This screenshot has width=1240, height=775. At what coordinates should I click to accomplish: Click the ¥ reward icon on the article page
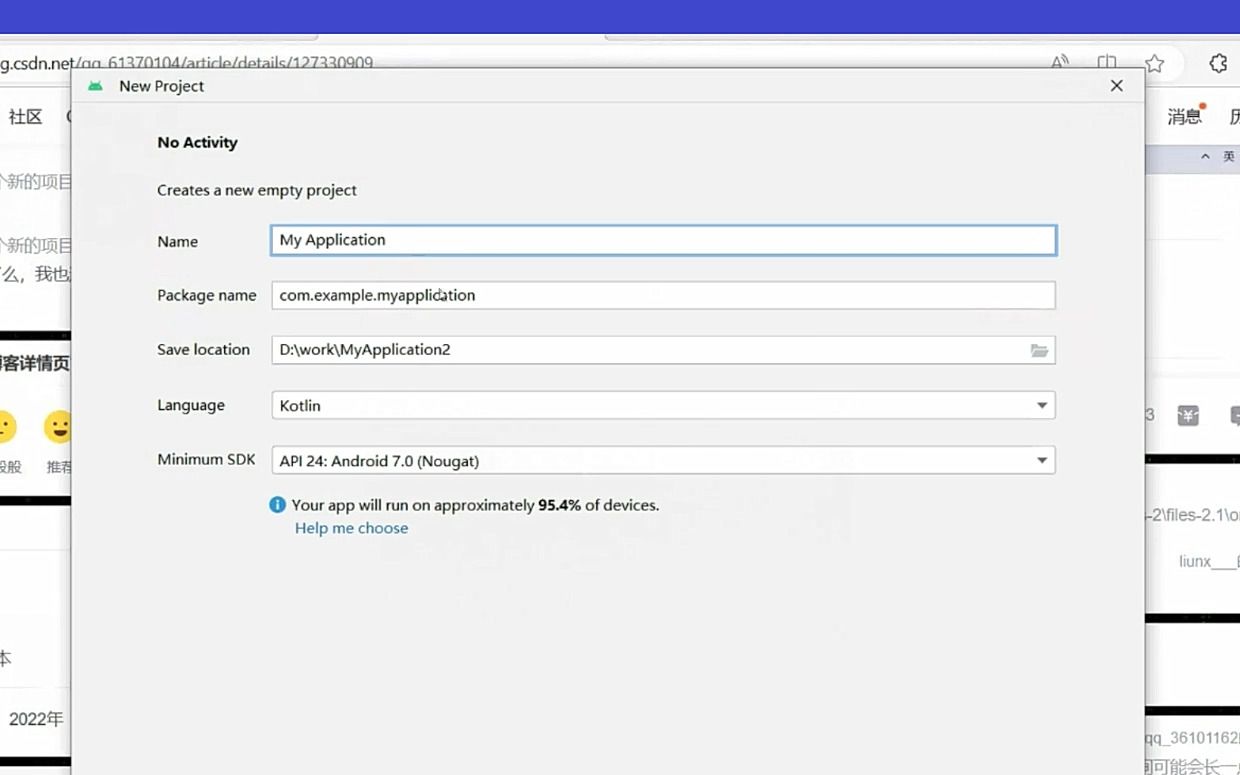[x=1187, y=414]
